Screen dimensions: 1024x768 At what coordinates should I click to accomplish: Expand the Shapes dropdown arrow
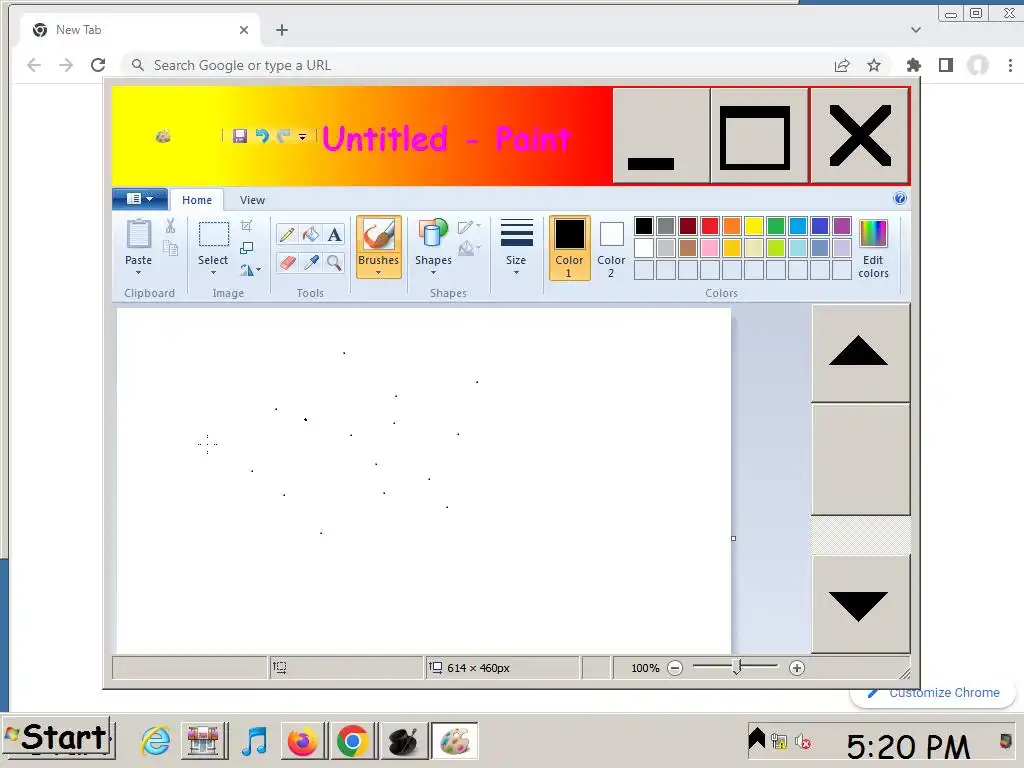(x=433, y=272)
